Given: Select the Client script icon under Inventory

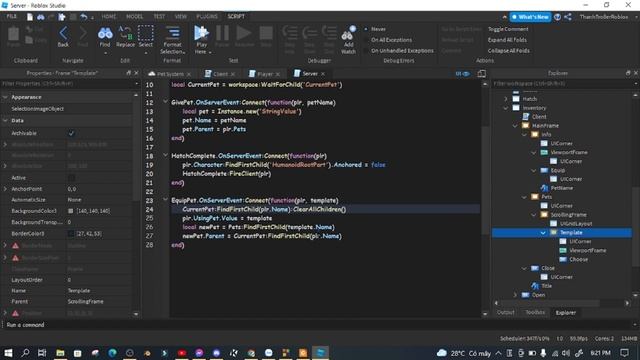Looking at the screenshot, I should point(526,117).
